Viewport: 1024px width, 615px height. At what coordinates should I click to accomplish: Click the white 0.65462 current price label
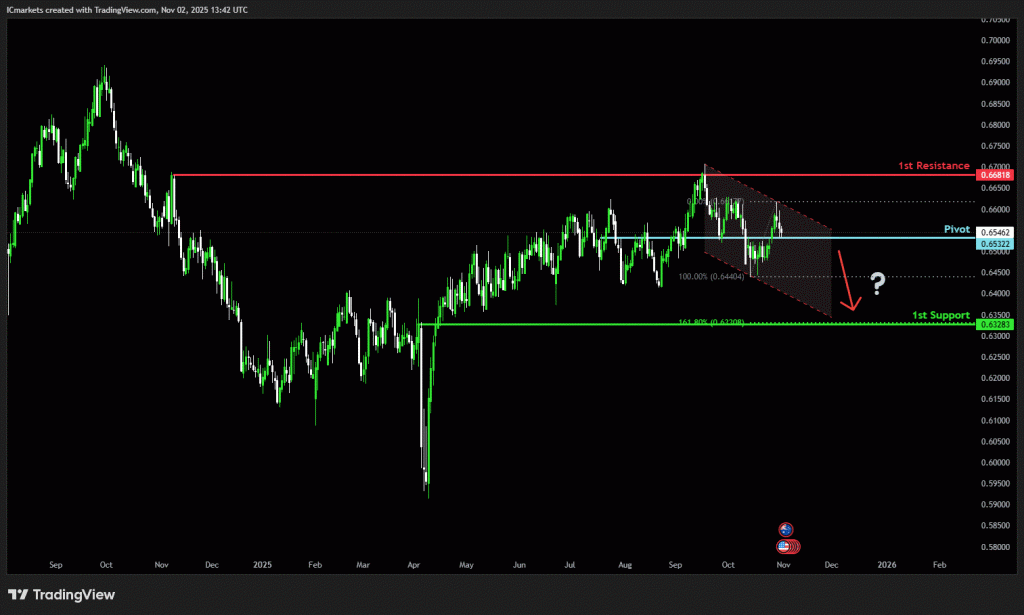996,232
